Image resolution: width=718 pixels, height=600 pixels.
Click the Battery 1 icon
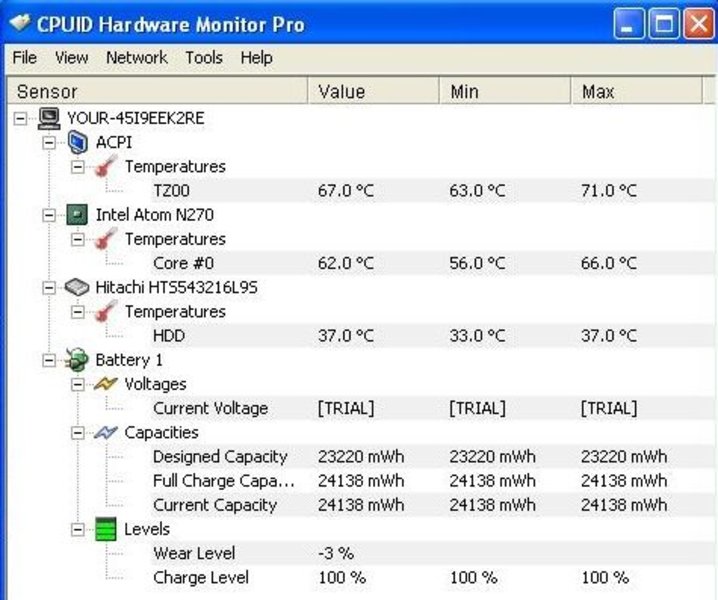[x=76, y=360]
